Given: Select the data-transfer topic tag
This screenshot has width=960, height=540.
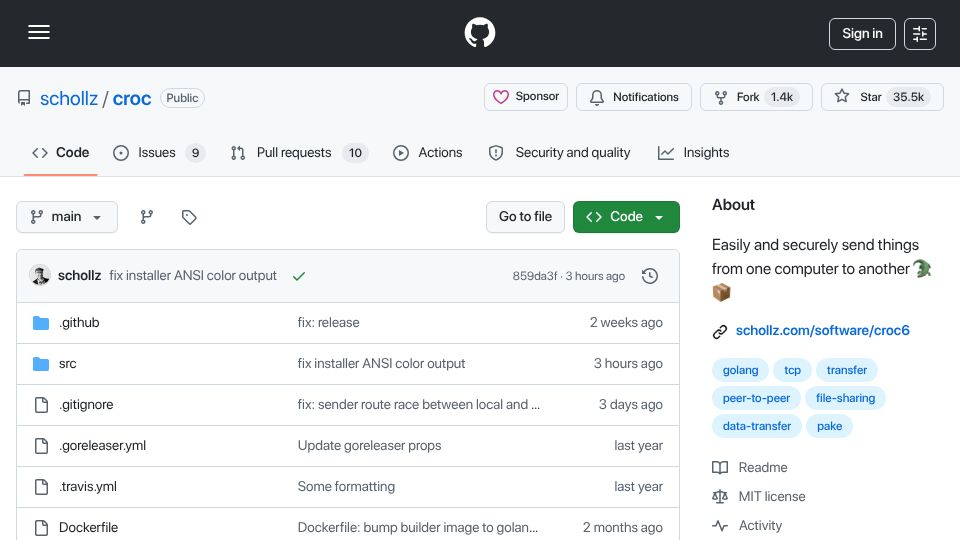Looking at the screenshot, I should 757,426.
